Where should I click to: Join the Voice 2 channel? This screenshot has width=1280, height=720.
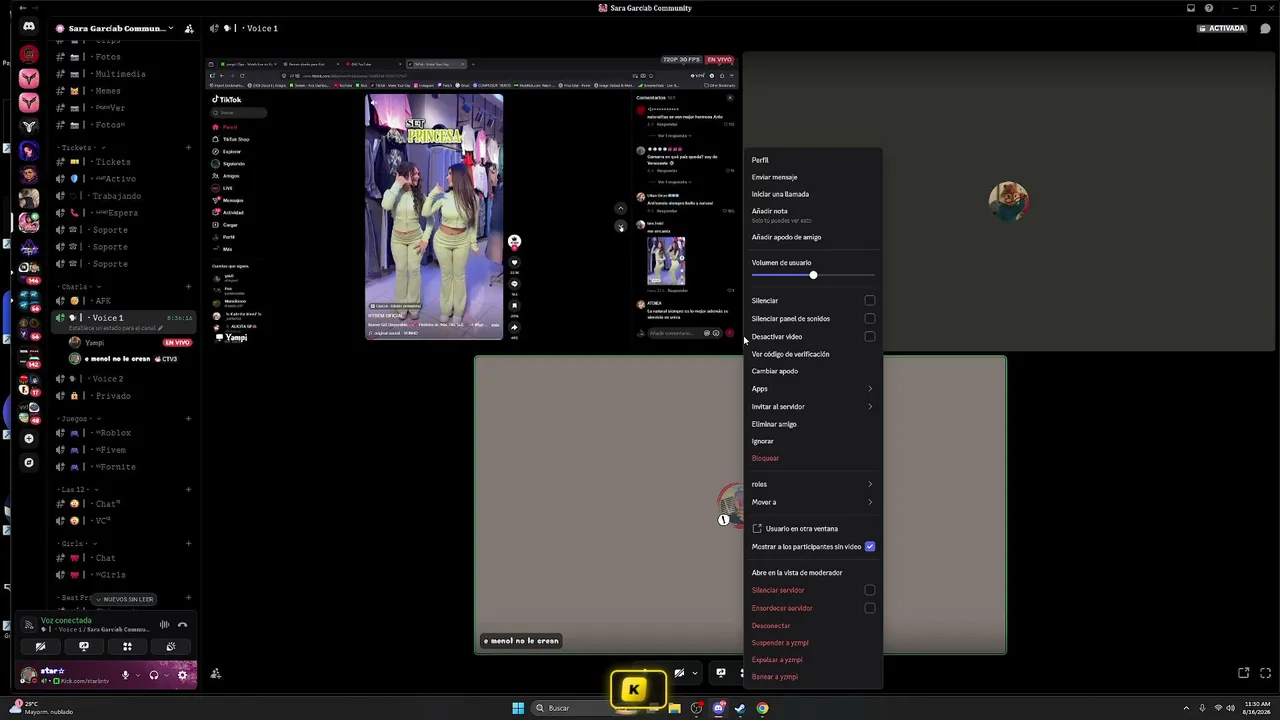[x=108, y=379]
